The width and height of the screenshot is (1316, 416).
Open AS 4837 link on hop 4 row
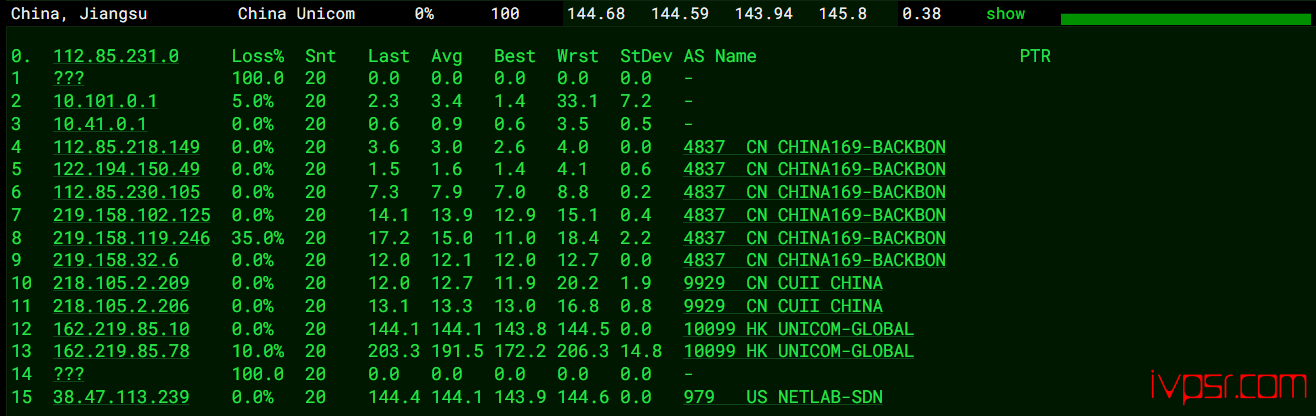pos(815,147)
